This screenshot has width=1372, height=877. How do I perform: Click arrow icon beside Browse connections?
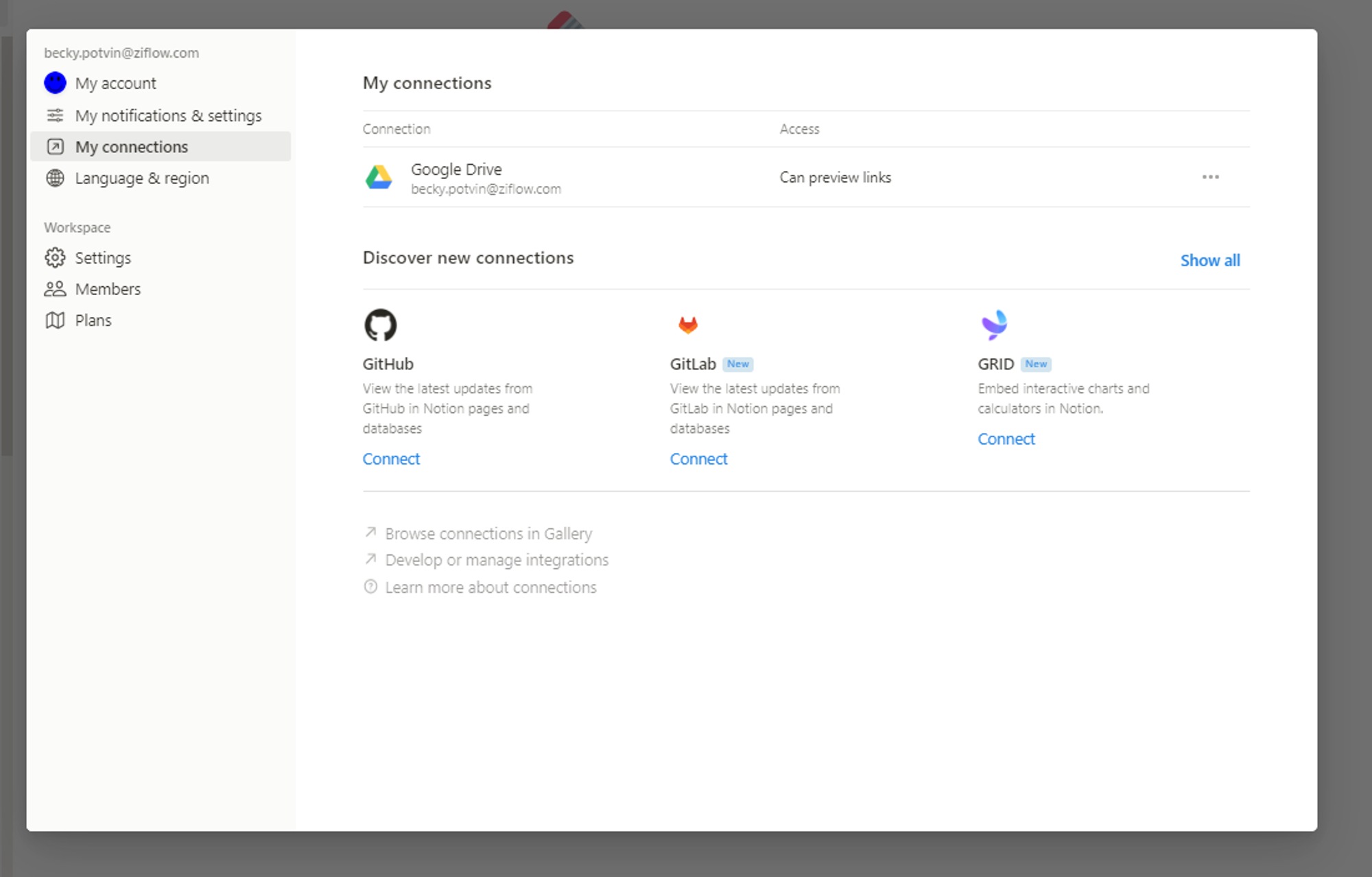coord(370,533)
